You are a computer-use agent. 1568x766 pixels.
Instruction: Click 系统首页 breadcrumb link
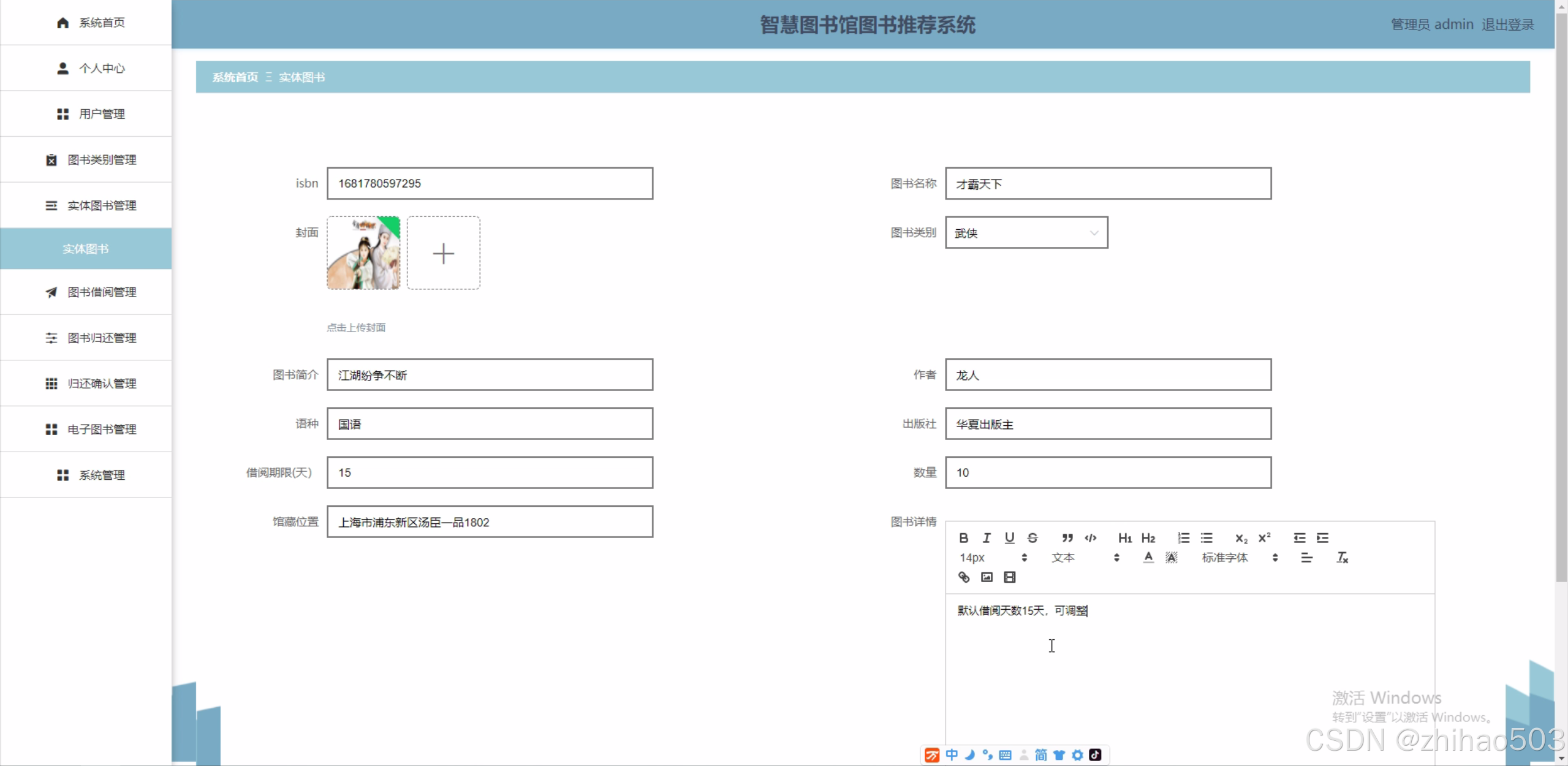[235, 77]
